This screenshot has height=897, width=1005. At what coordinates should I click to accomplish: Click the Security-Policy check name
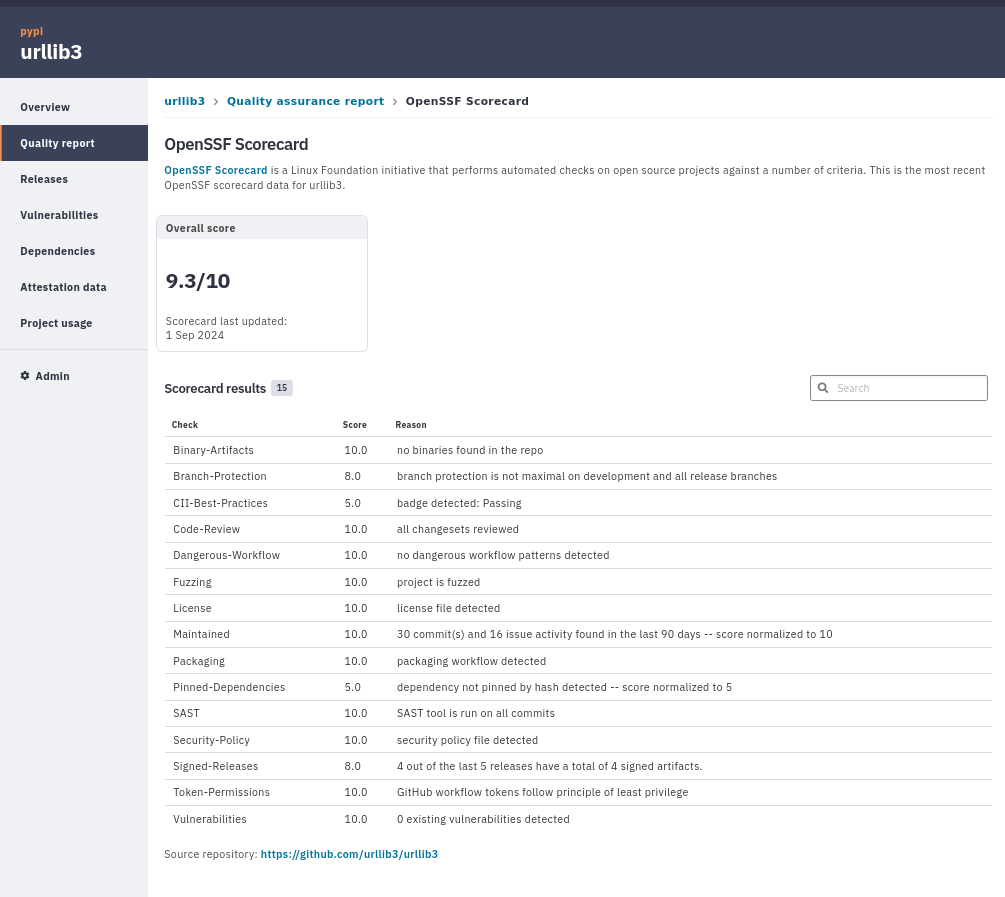click(212, 740)
